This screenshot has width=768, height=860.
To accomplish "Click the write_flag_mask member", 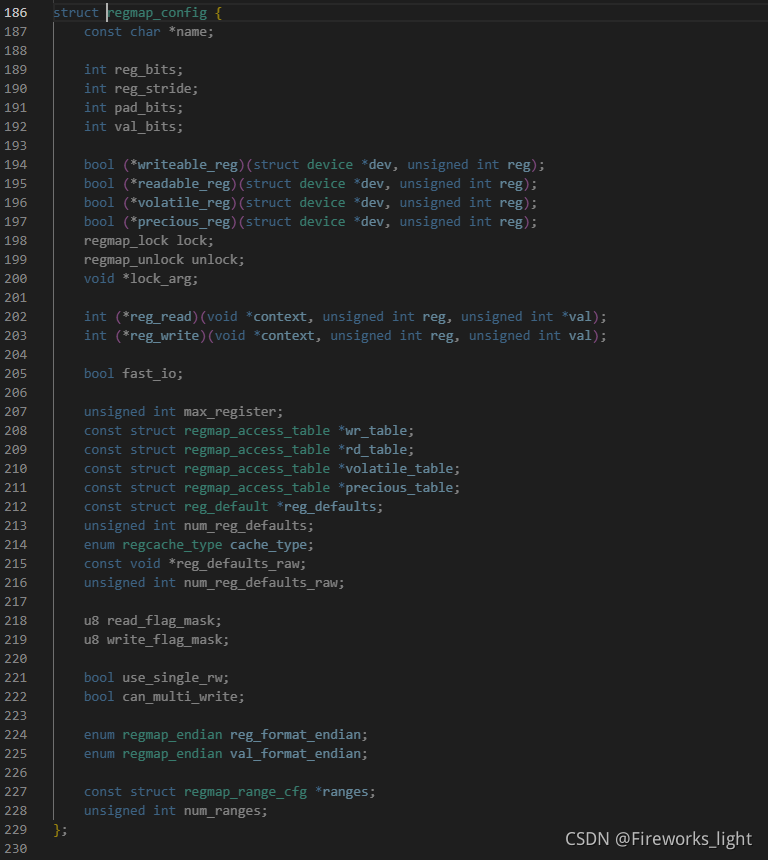I will [x=165, y=640].
